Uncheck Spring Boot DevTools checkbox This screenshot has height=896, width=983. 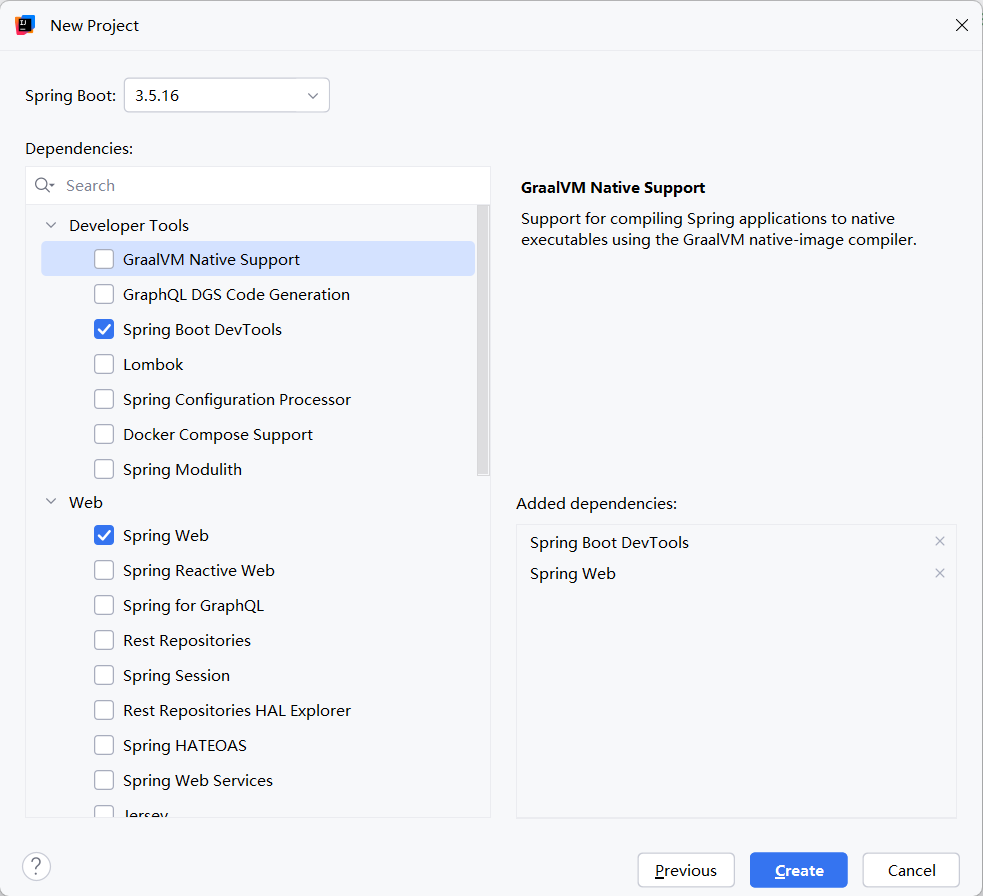(x=104, y=329)
